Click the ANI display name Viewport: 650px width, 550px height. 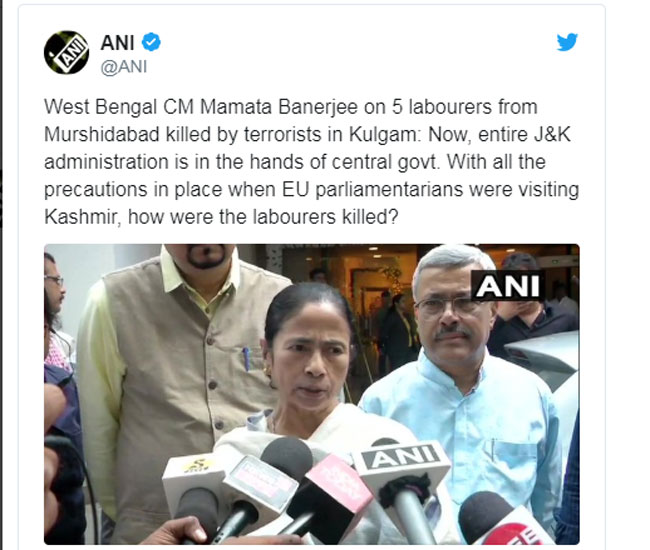pos(117,42)
